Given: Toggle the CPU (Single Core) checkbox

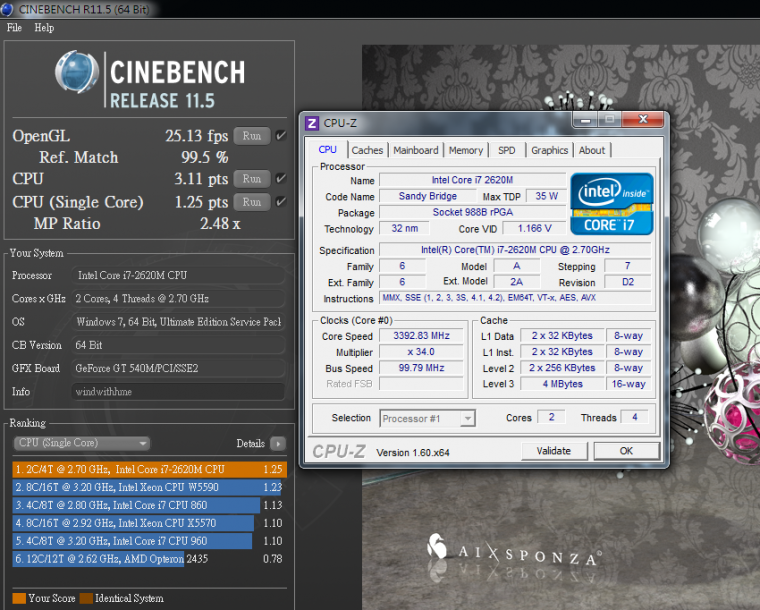Looking at the screenshot, I should tap(282, 201).
